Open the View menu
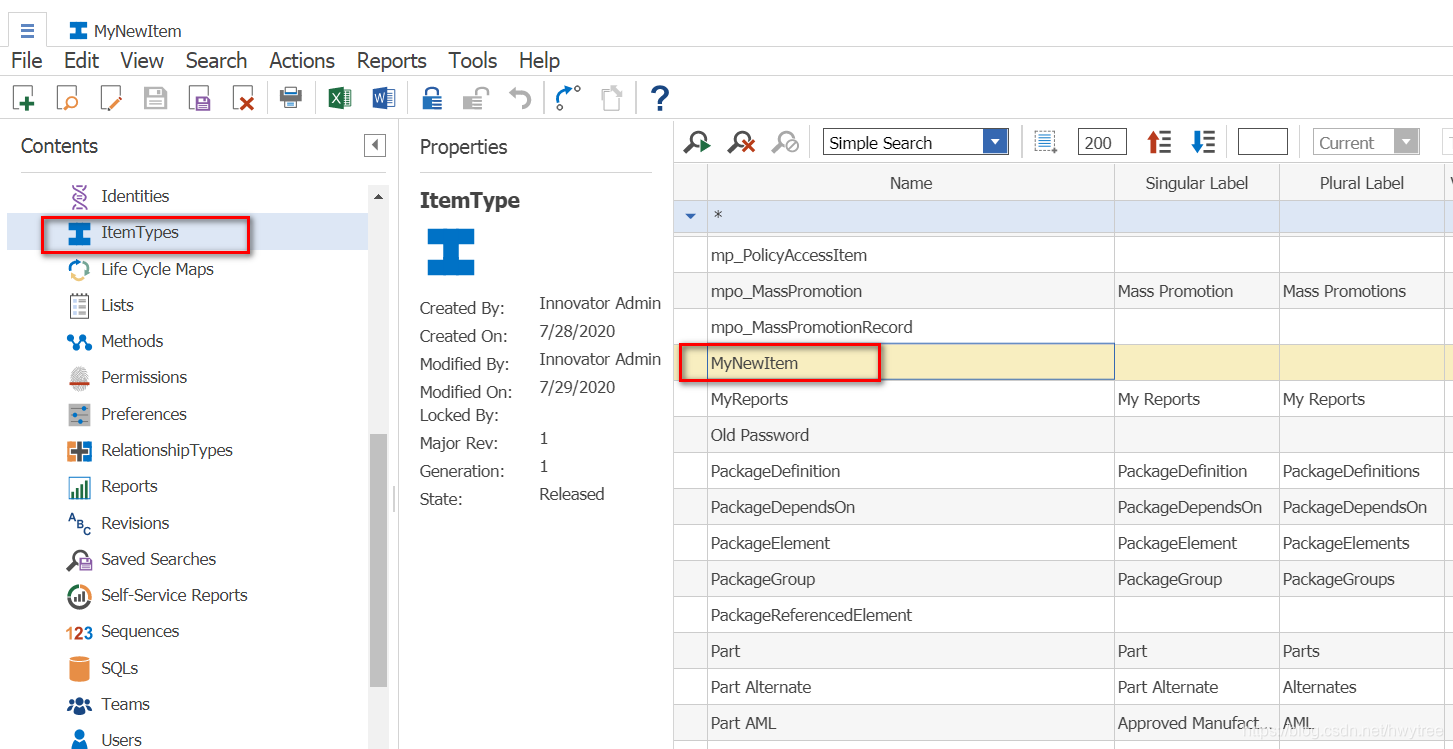This screenshot has height=749, width=1453. click(142, 61)
